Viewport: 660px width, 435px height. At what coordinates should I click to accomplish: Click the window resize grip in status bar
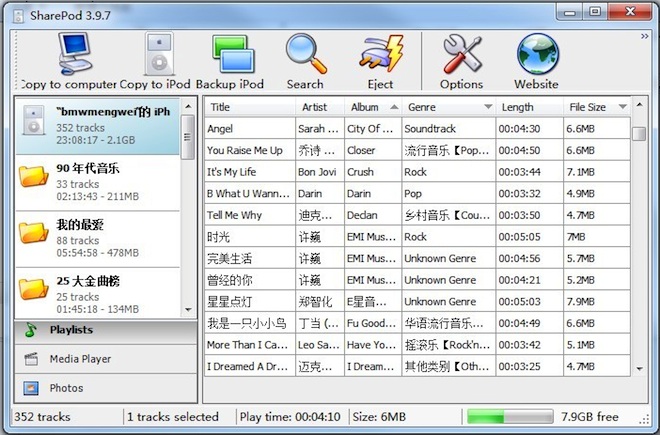point(644,419)
